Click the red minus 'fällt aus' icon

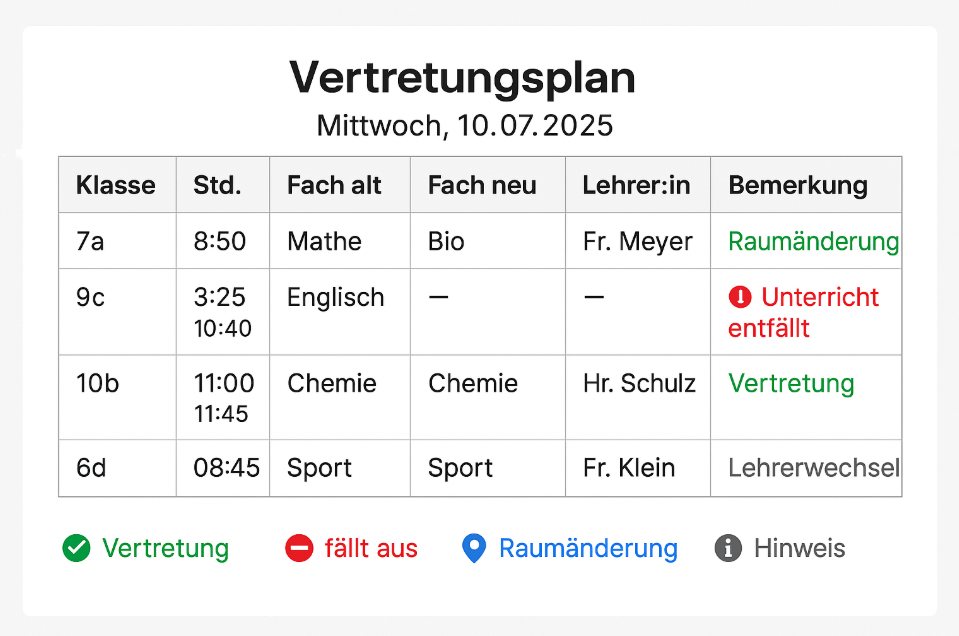pos(299,548)
